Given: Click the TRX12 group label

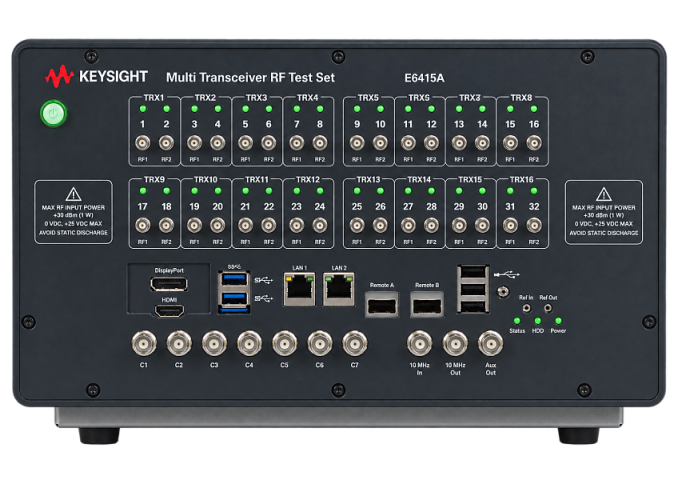Looking at the screenshot, I should pos(308,179).
